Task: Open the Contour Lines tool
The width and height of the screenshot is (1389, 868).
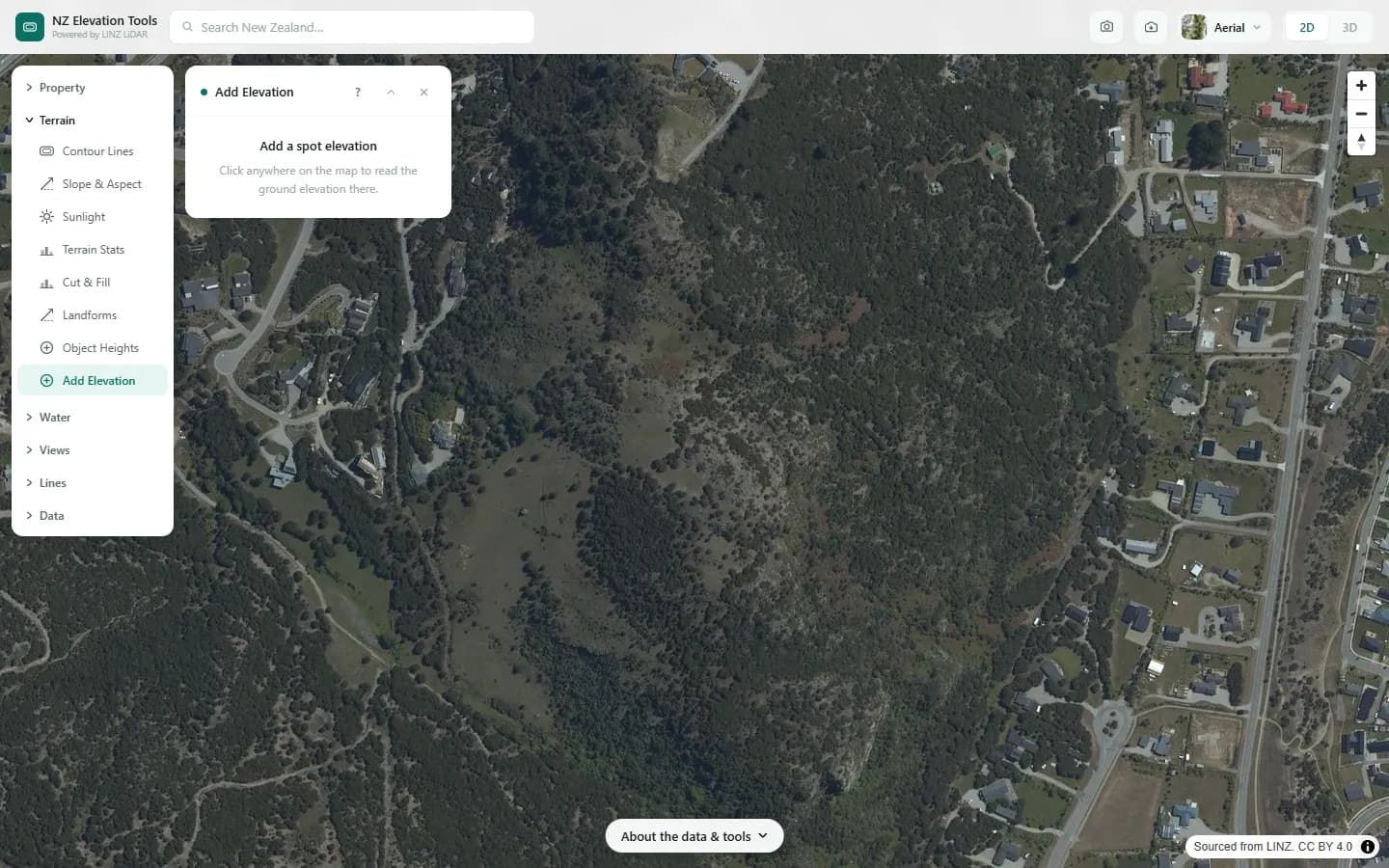Action: 93,151
